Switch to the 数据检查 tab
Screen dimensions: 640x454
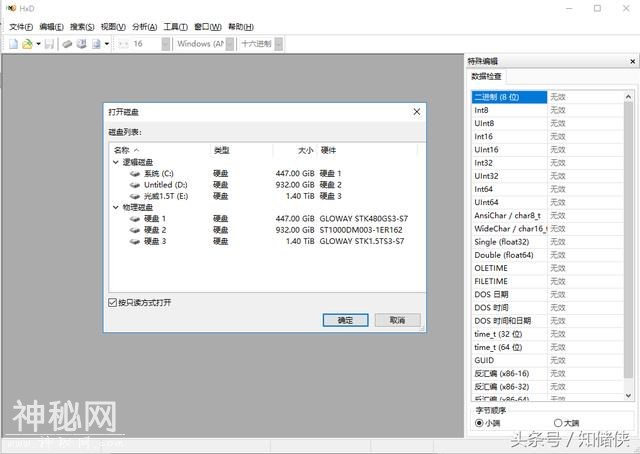486,76
